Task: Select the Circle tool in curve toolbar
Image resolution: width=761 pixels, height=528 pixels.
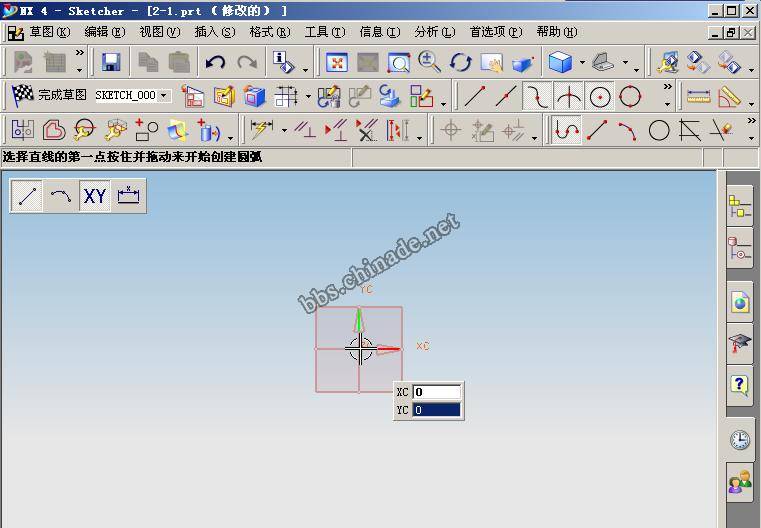Action: pyautogui.click(x=659, y=130)
